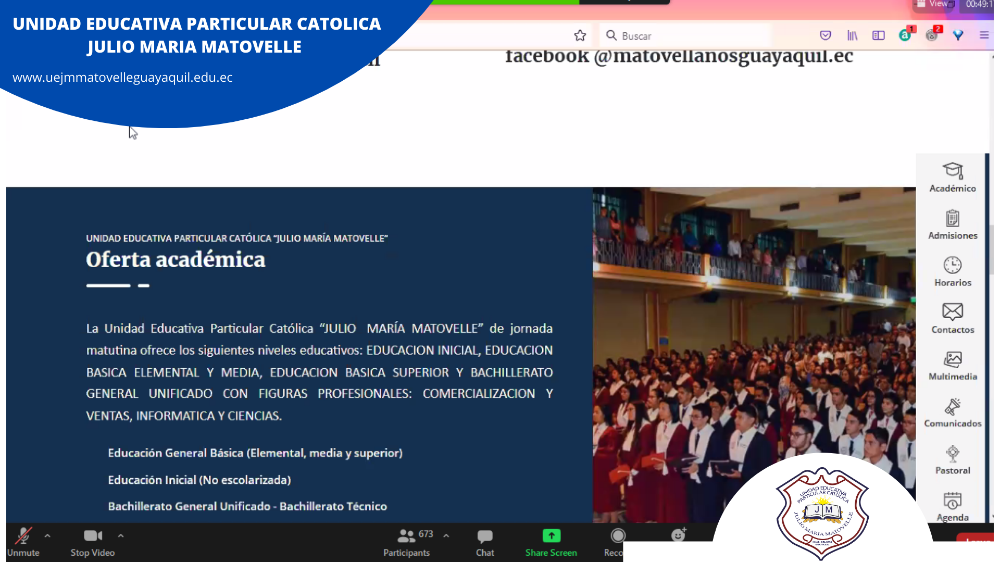Open the Horarios clock sidebar item

click(x=952, y=272)
